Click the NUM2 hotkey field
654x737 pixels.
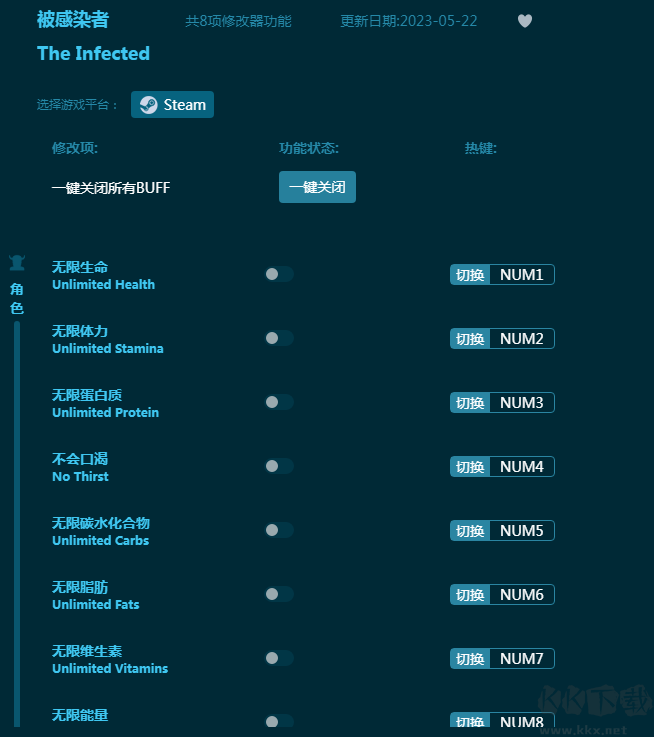[x=522, y=338]
